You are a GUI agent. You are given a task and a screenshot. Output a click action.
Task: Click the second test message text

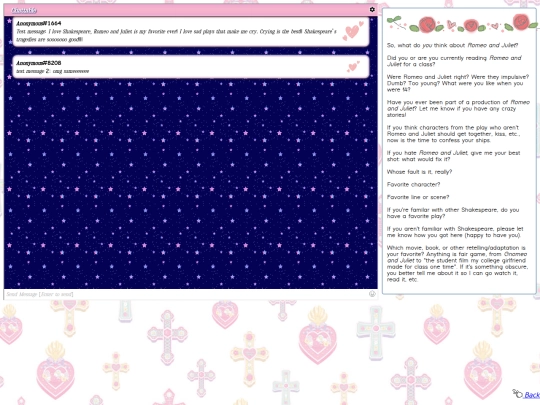(53, 71)
